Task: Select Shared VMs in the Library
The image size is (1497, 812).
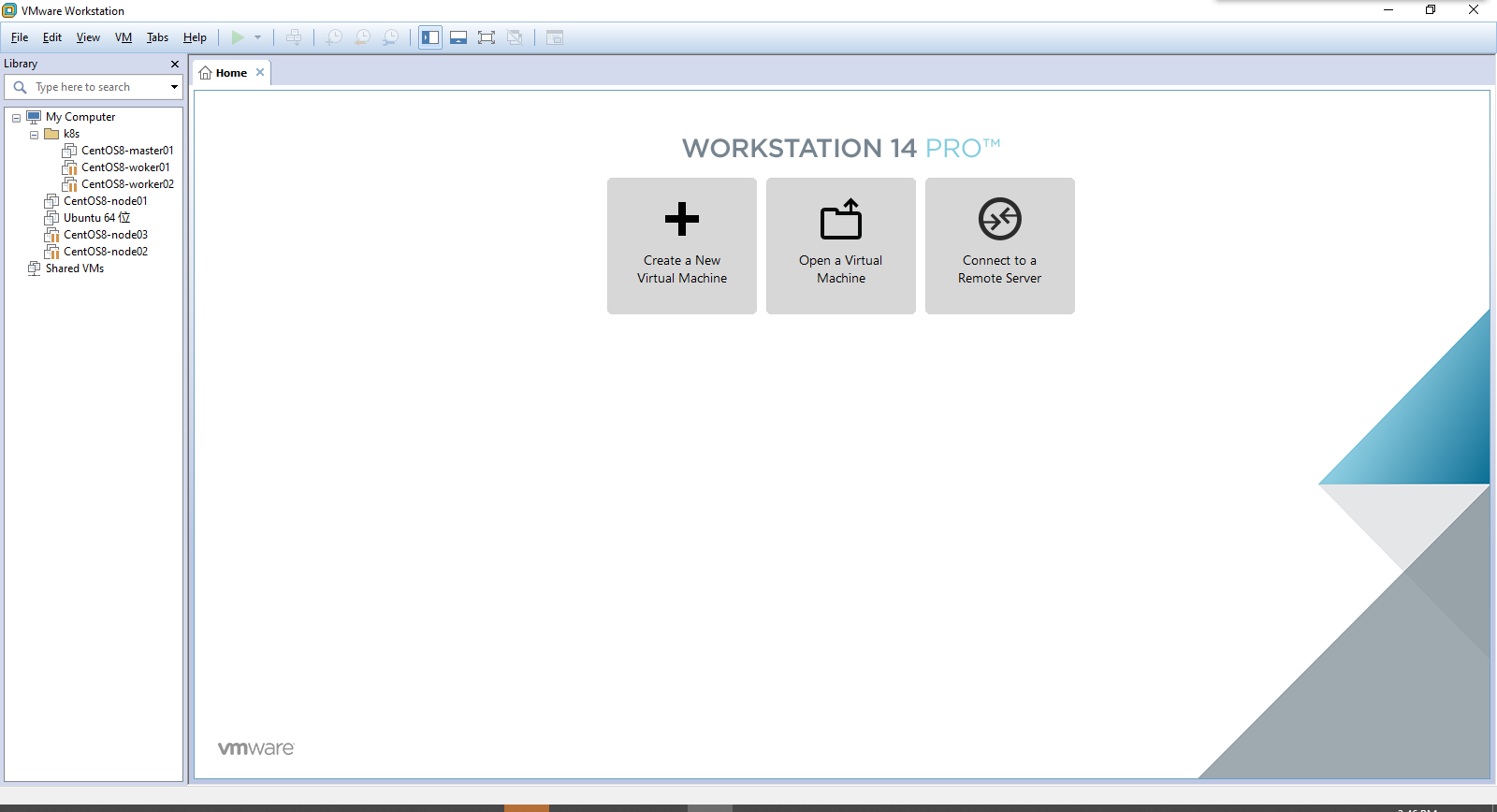Action: click(75, 268)
